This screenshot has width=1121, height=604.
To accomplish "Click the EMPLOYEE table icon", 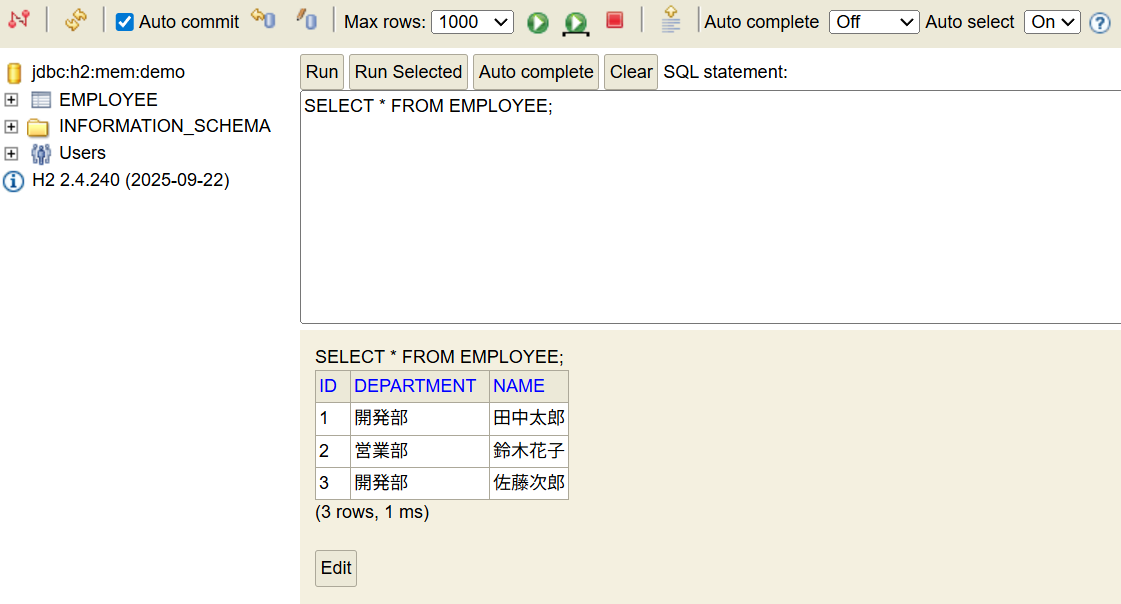I will pyautogui.click(x=41, y=100).
